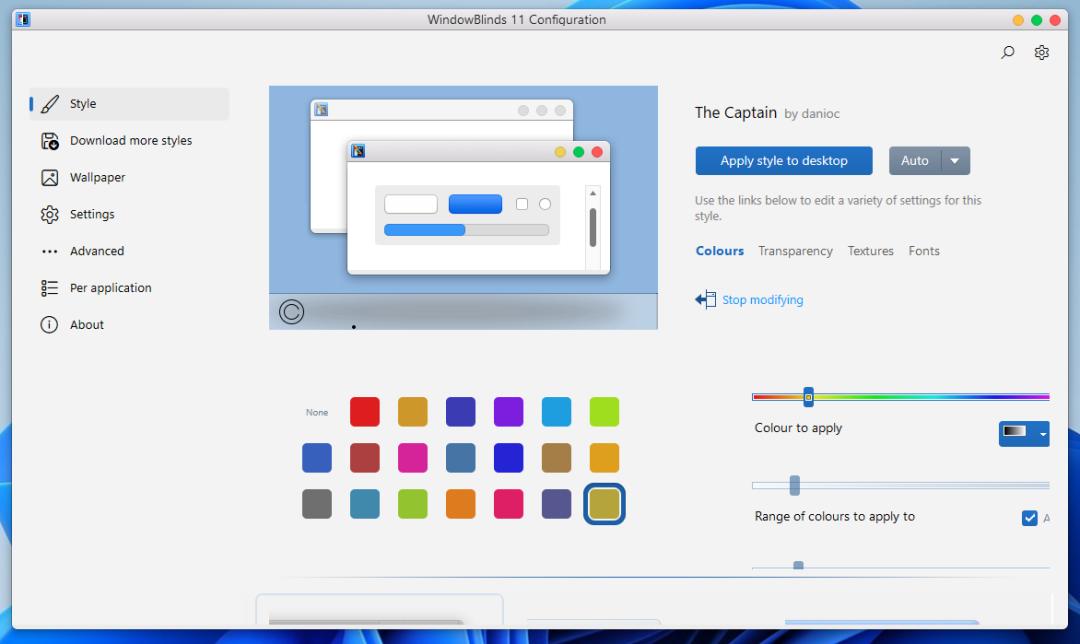Click the Style paintbrush icon in sidebar

coord(50,104)
